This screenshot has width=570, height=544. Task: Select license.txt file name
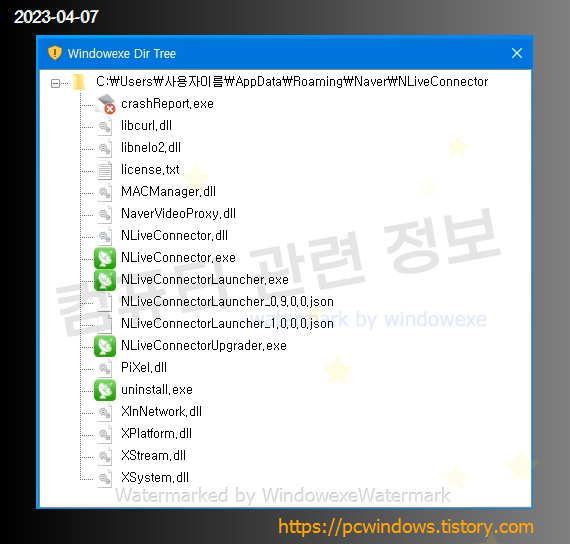tap(150, 169)
